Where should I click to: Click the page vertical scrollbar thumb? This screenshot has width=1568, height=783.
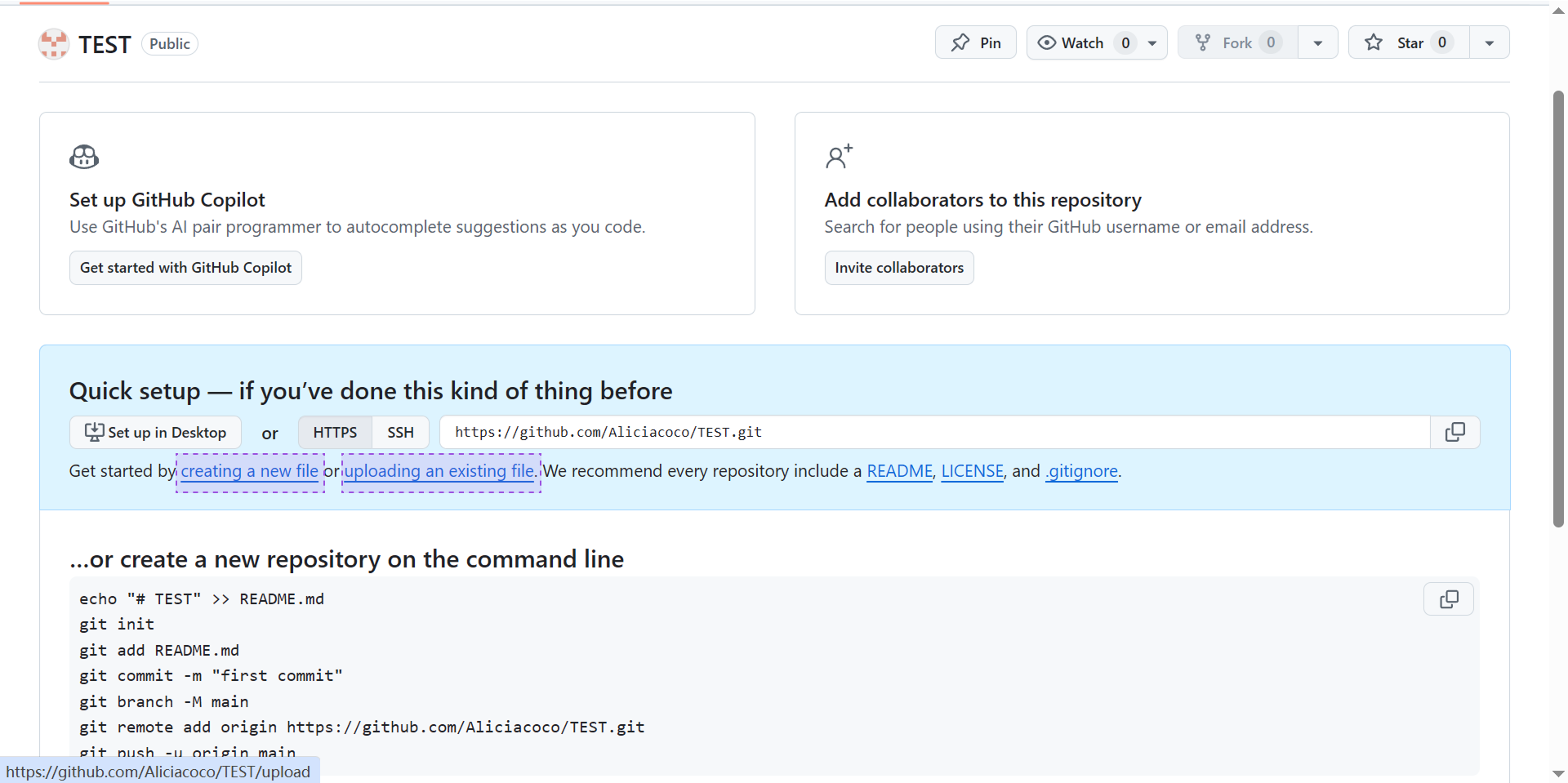(x=1558, y=309)
